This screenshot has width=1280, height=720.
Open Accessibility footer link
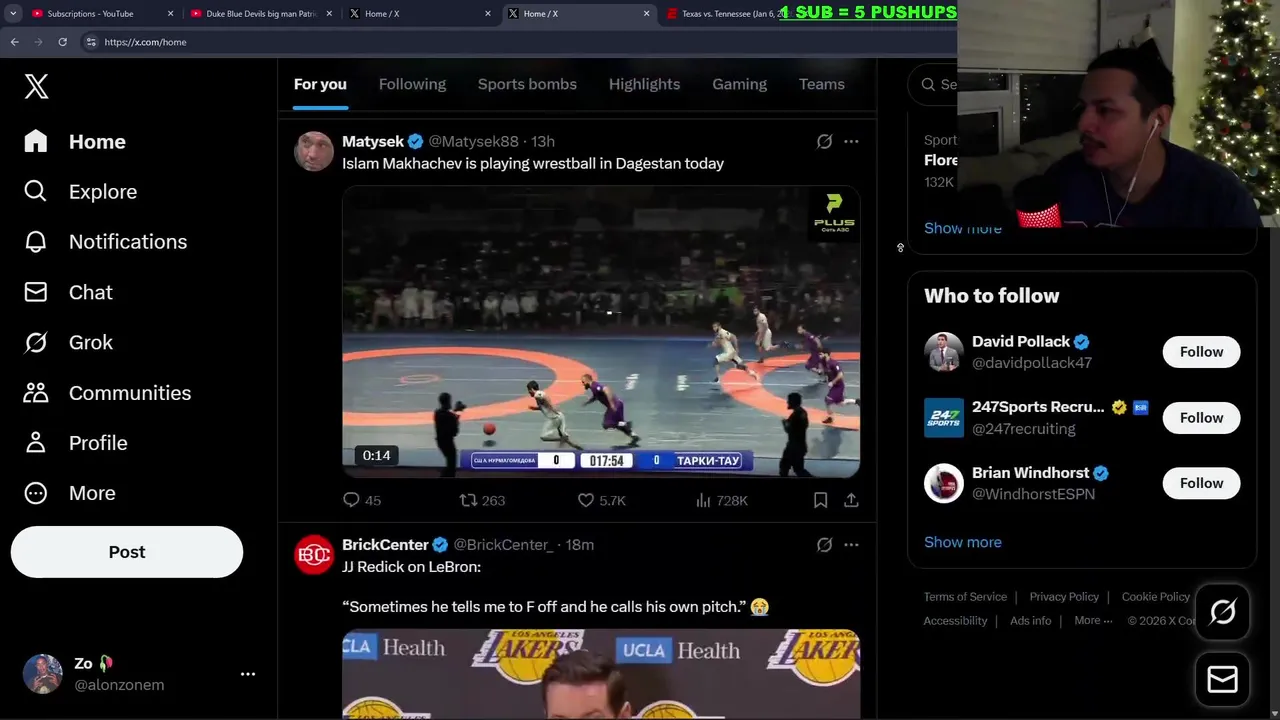[x=955, y=621]
